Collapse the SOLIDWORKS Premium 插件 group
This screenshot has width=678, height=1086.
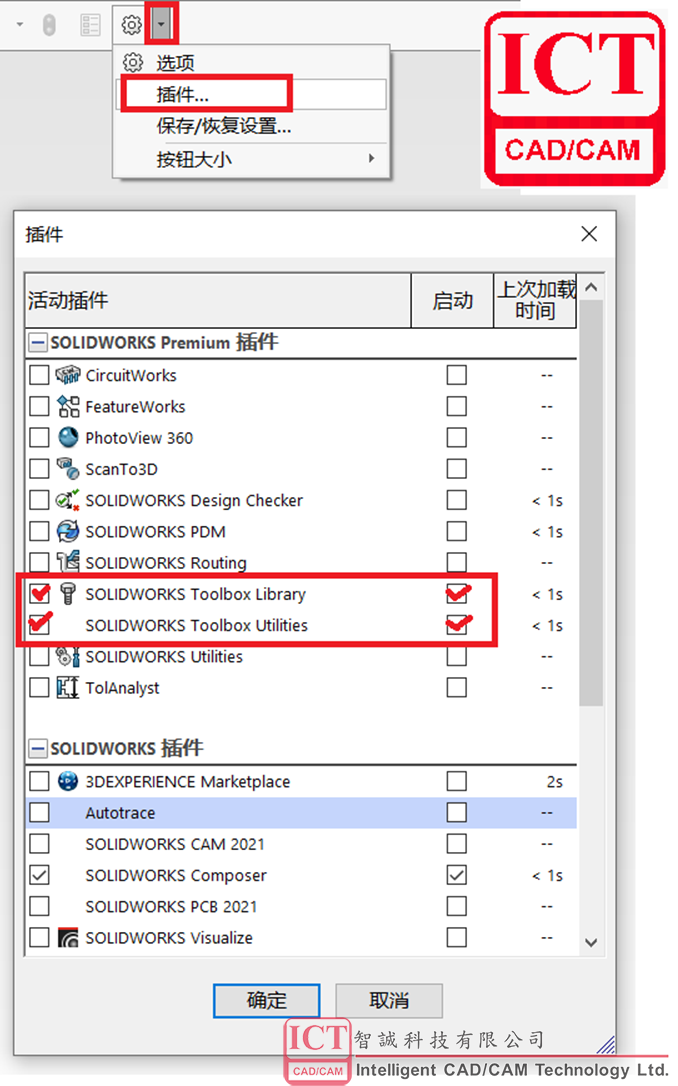38,343
